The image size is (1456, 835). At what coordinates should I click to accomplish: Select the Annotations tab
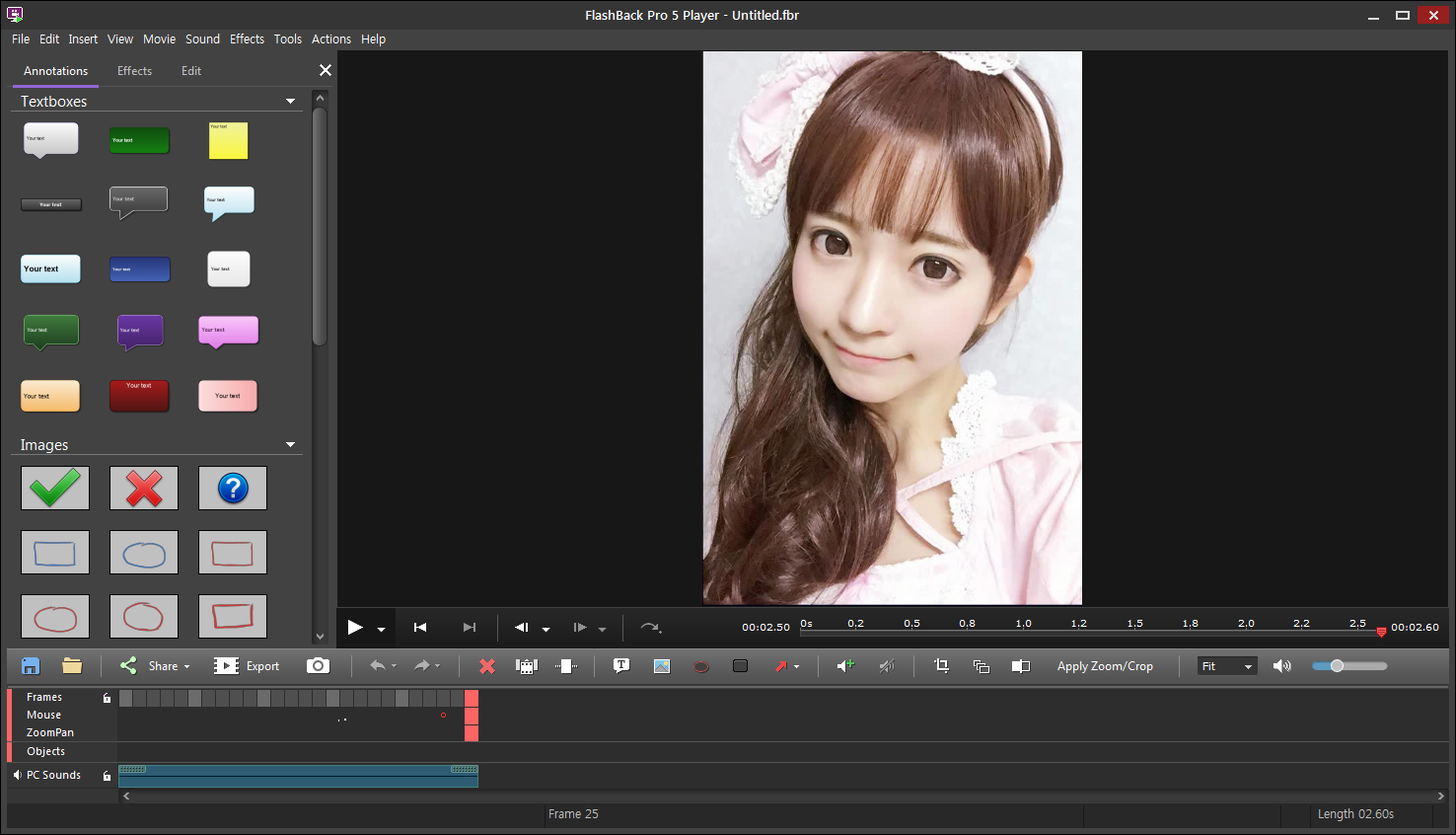[x=55, y=71]
